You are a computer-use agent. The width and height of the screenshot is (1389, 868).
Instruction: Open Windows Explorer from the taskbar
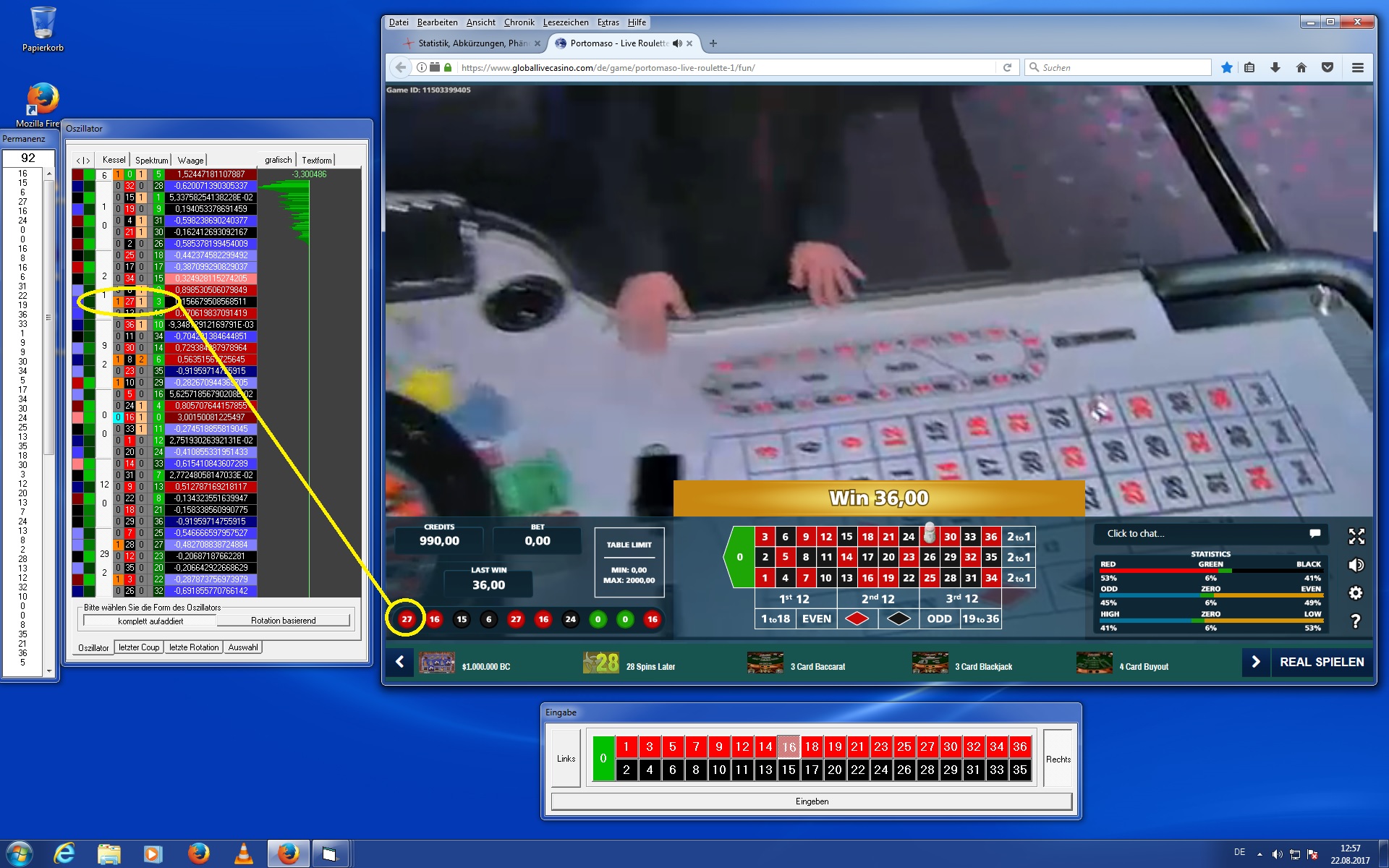click(x=109, y=854)
